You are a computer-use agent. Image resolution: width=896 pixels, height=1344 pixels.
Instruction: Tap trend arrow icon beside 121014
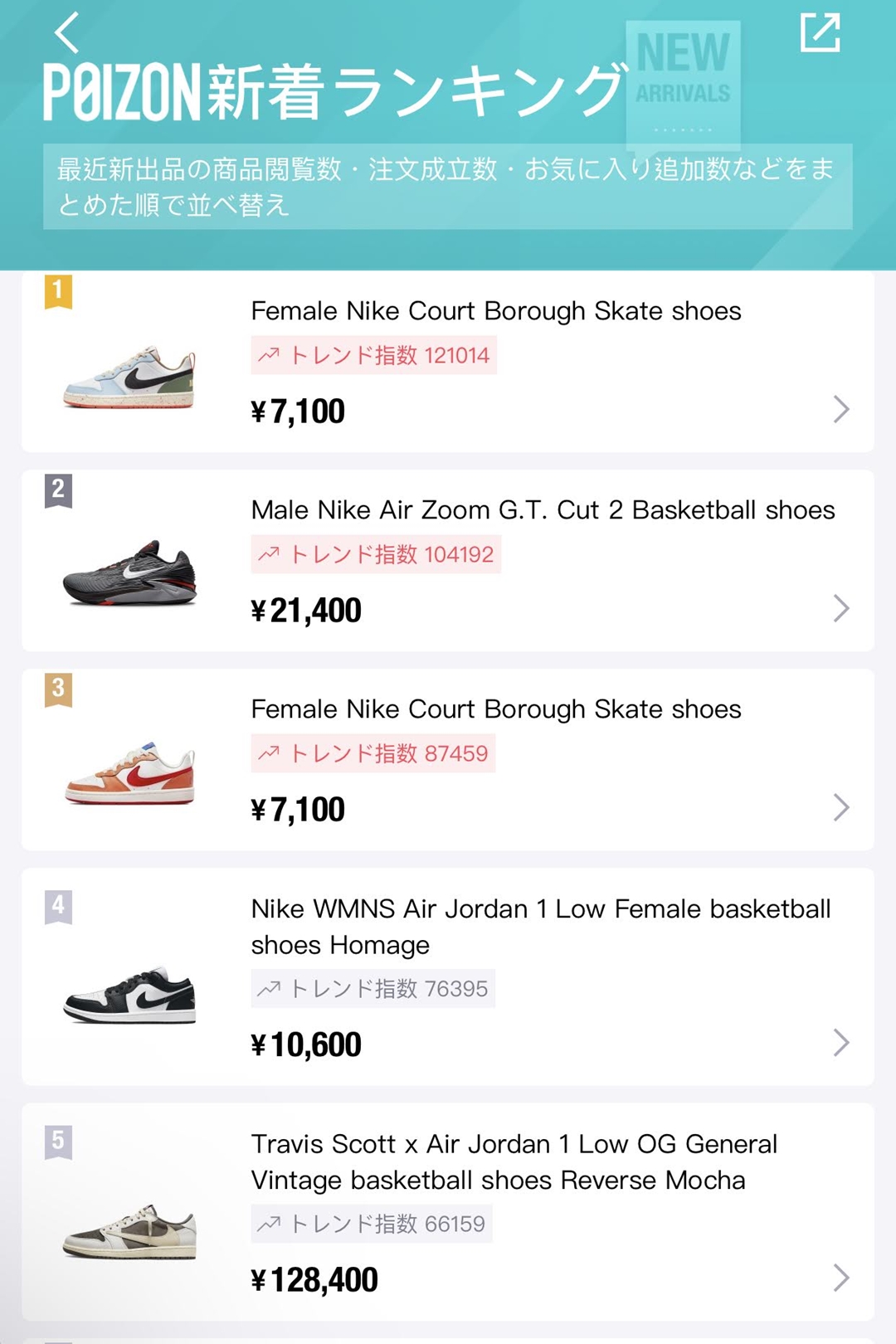pyautogui.click(x=269, y=356)
